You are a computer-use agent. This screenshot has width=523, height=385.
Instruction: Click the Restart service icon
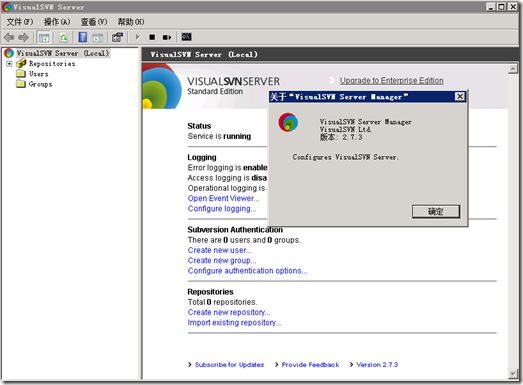(x=167, y=37)
